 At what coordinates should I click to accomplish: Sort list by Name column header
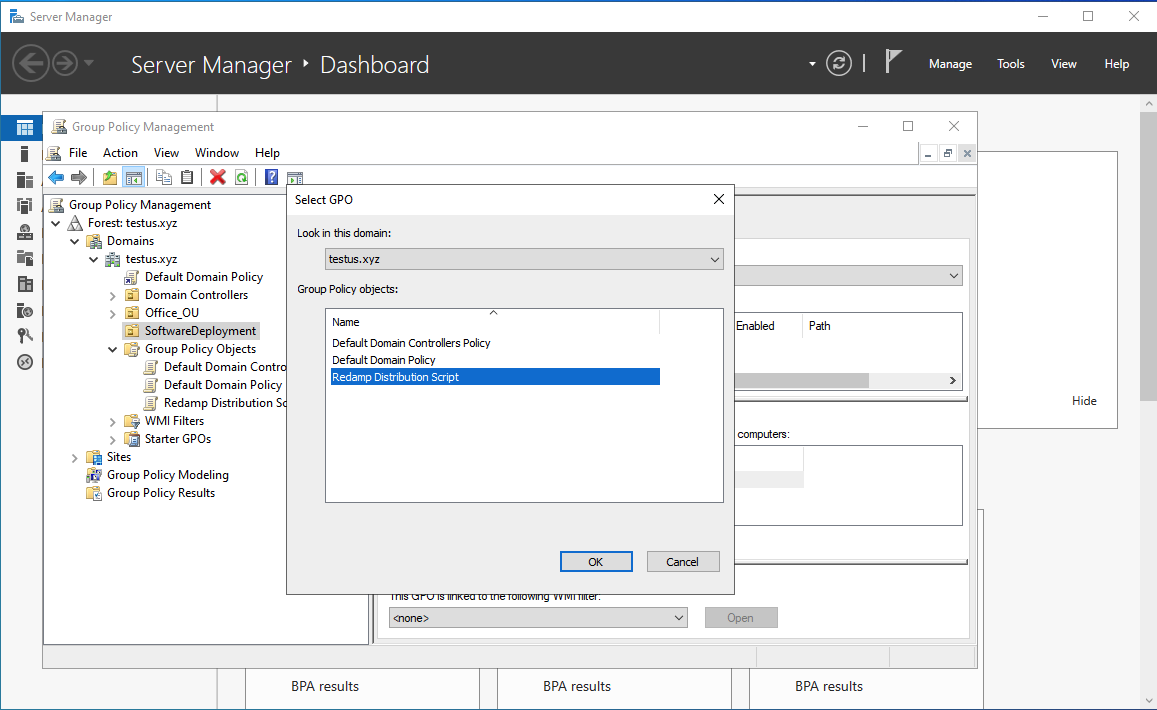click(x=492, y=322)
